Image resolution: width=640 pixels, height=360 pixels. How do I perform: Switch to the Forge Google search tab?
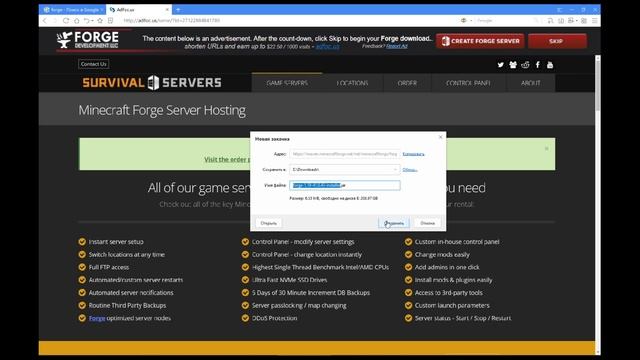click(x=73, y=9)
